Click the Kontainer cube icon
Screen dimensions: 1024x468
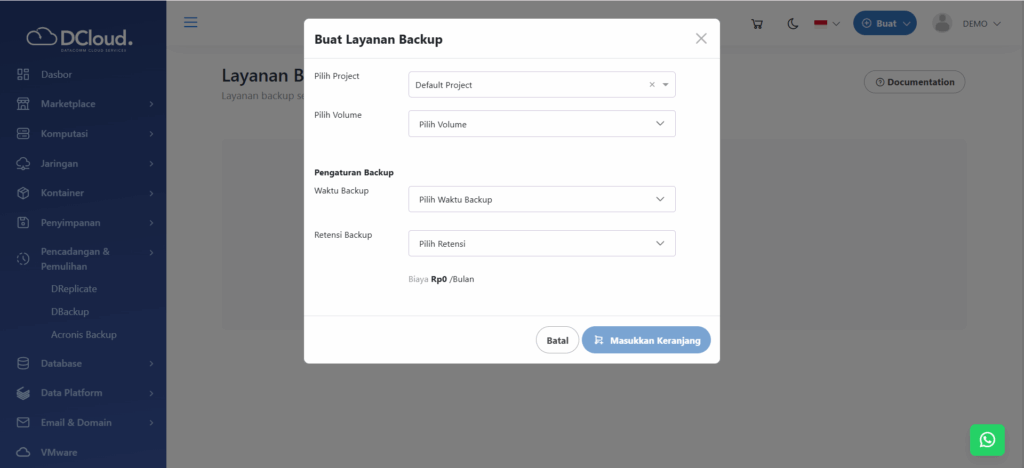(23, 193)
